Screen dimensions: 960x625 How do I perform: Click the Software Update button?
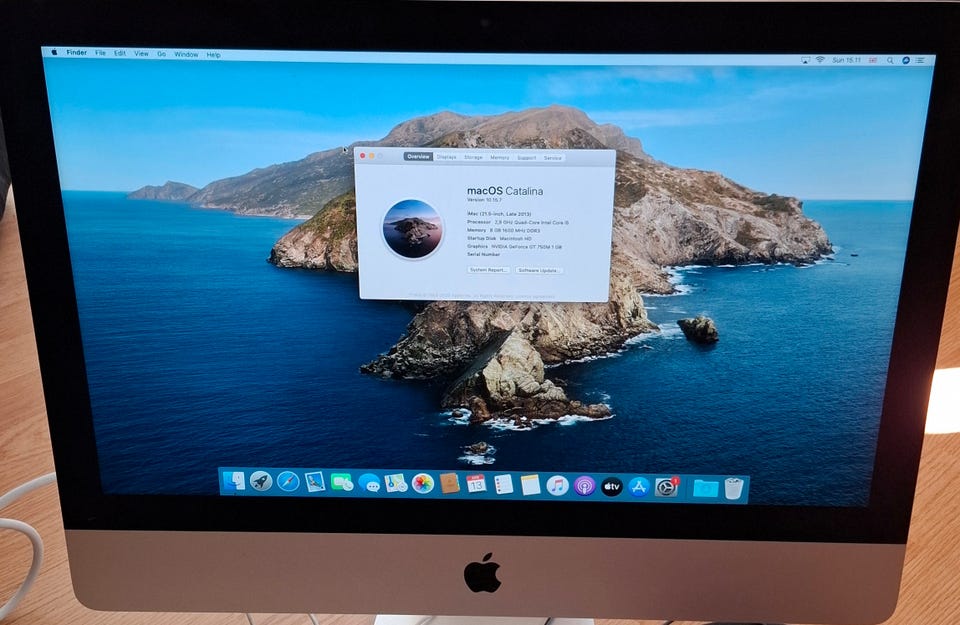pos(538,270)
